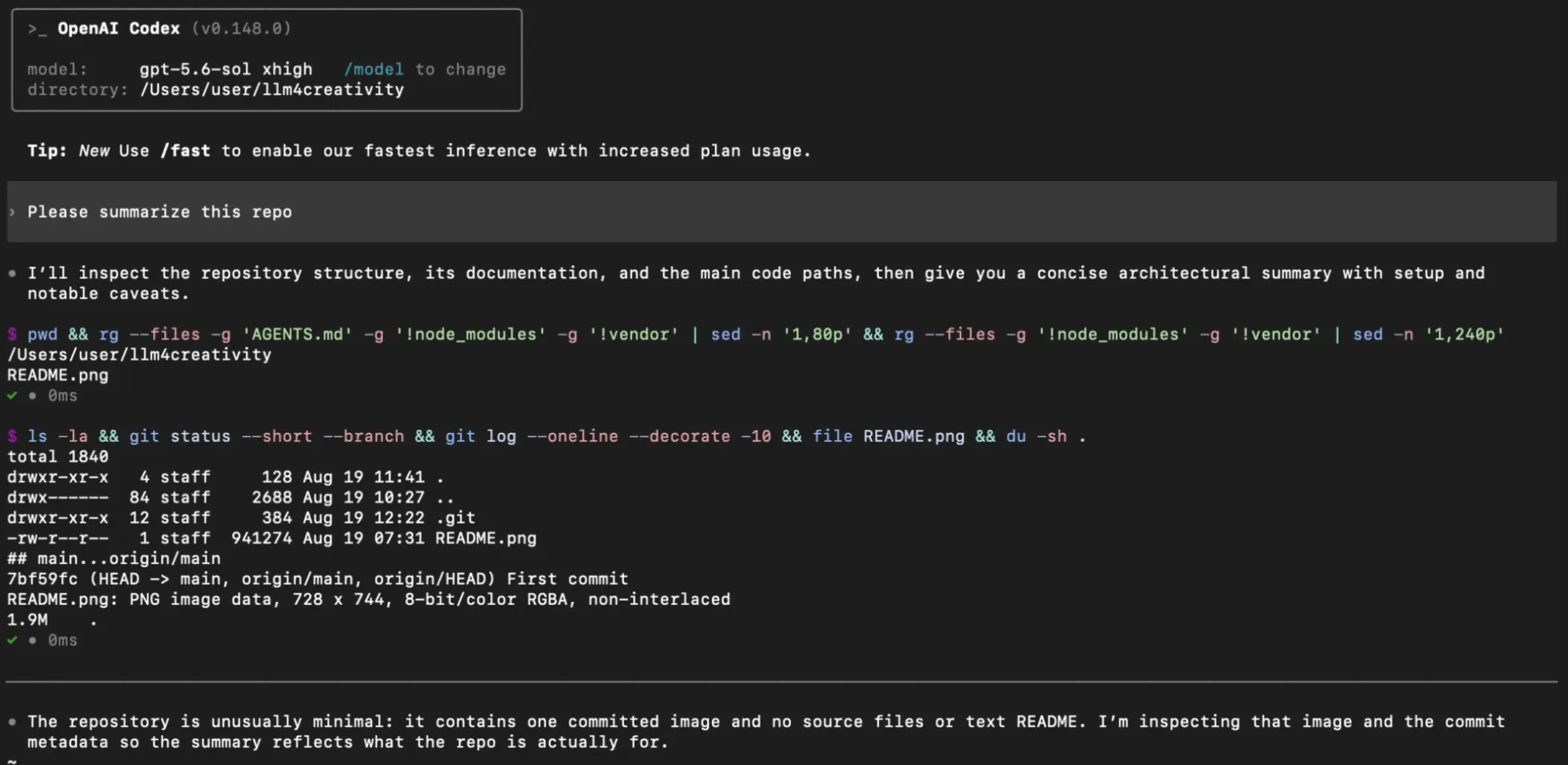Click the directory path /Users/user/llm4creativity in header
1568x765 pixels.
click(272, 90)
